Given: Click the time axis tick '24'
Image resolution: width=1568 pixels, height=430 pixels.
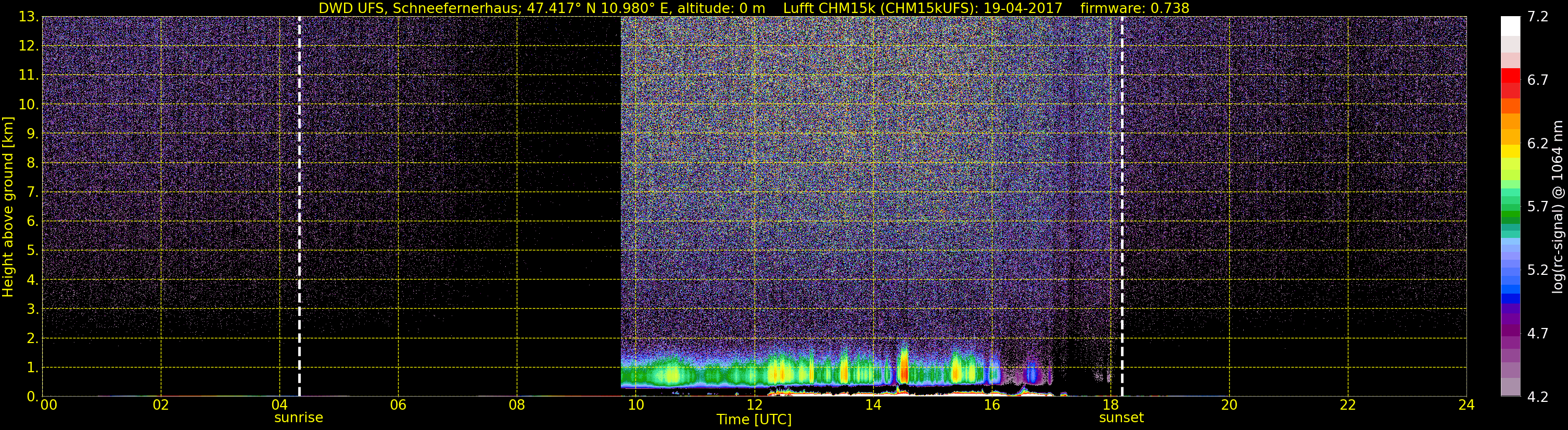Looking at the screenshot, I should pos(1467,405).
